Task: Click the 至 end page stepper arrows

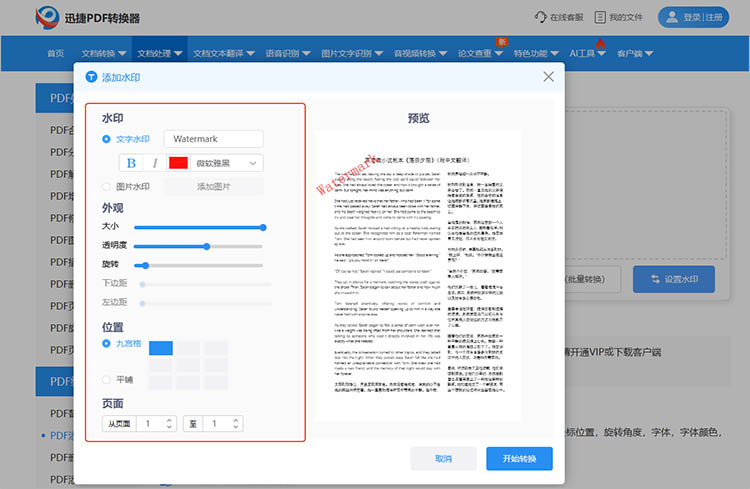Action: [235, 423]
